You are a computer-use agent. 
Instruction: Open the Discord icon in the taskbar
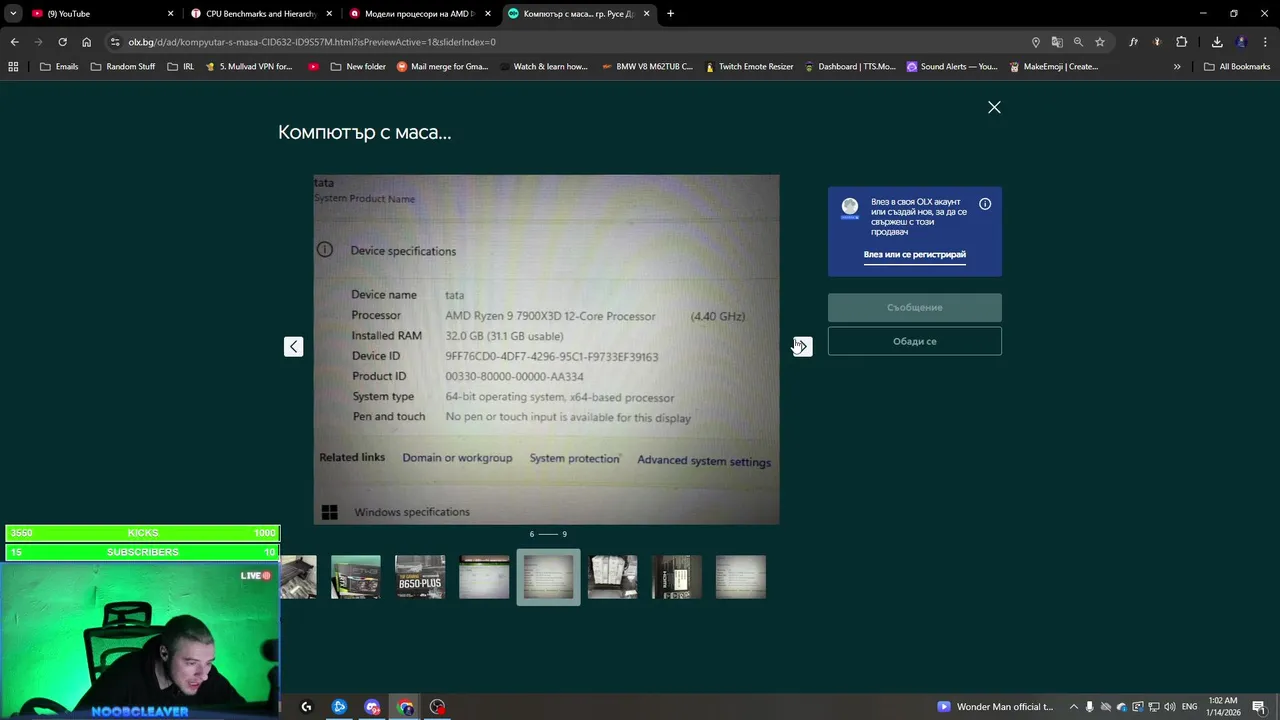click(372, 707)
